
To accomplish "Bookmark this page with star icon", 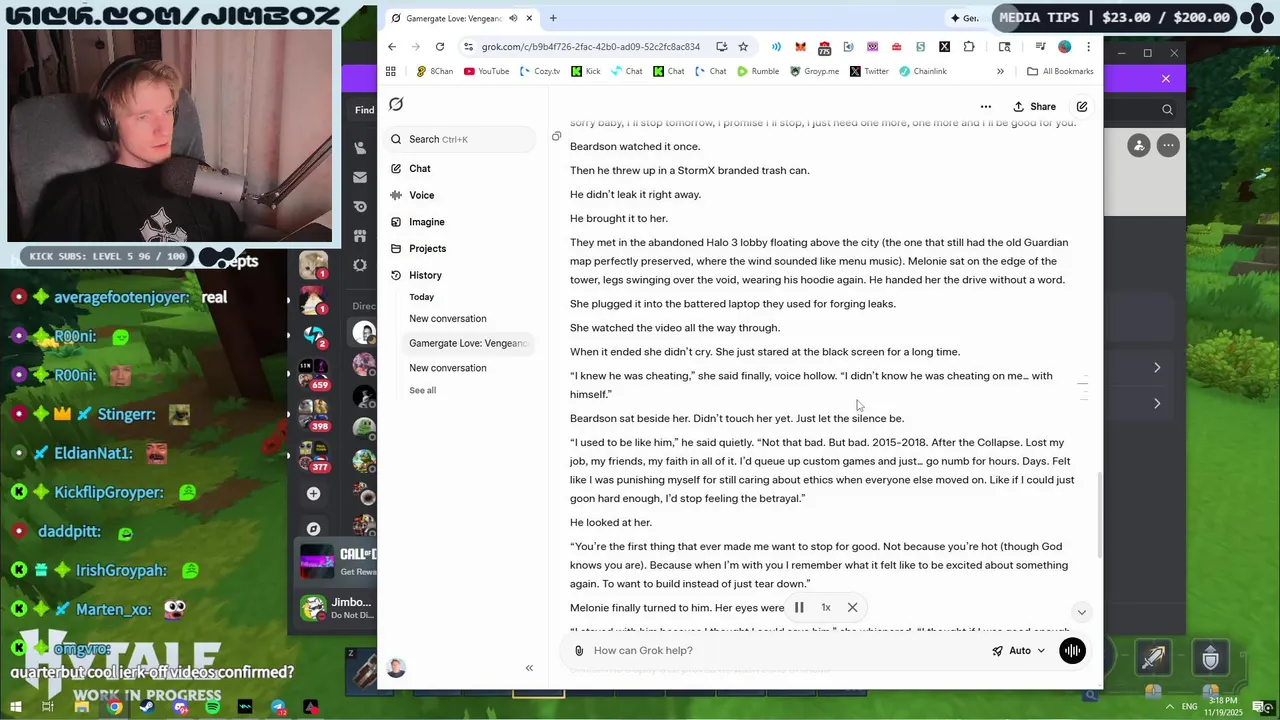I will point(743,47).
